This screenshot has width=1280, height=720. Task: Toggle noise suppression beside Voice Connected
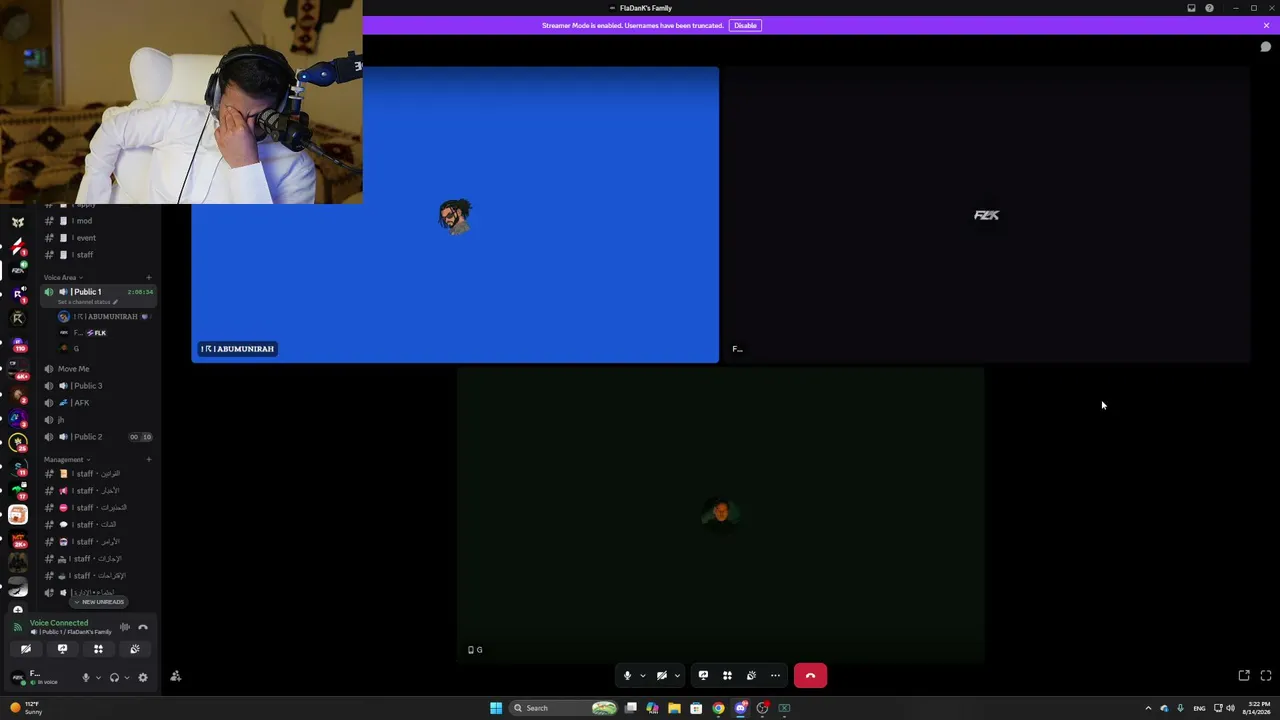(x=125, y=627)
